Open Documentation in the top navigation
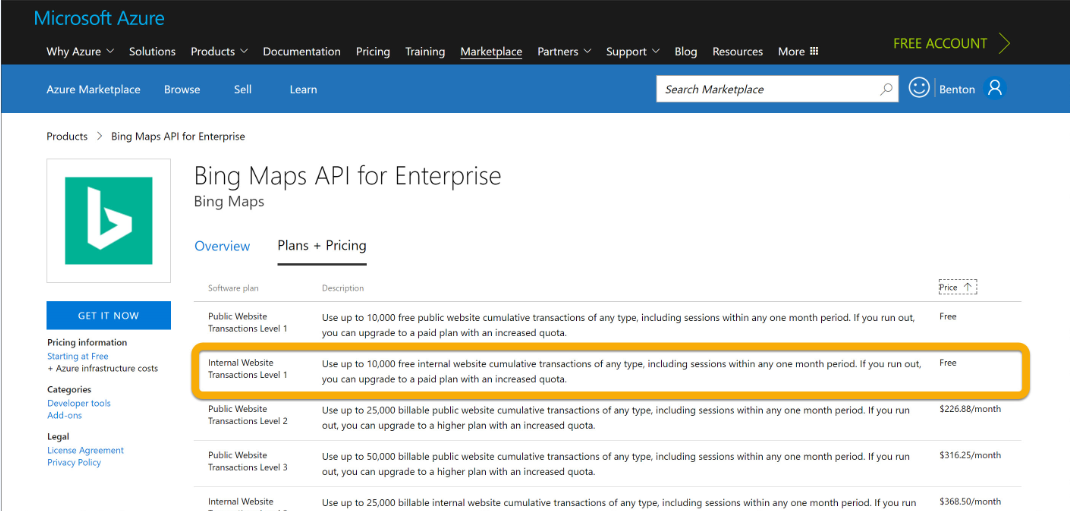 coord(302,52)
